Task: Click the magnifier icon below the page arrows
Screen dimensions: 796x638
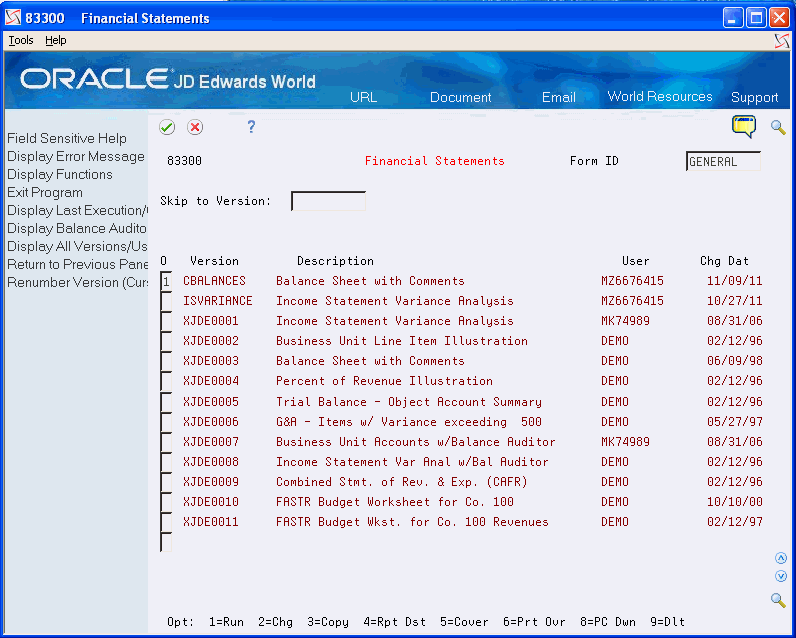Action: point(778,599)
